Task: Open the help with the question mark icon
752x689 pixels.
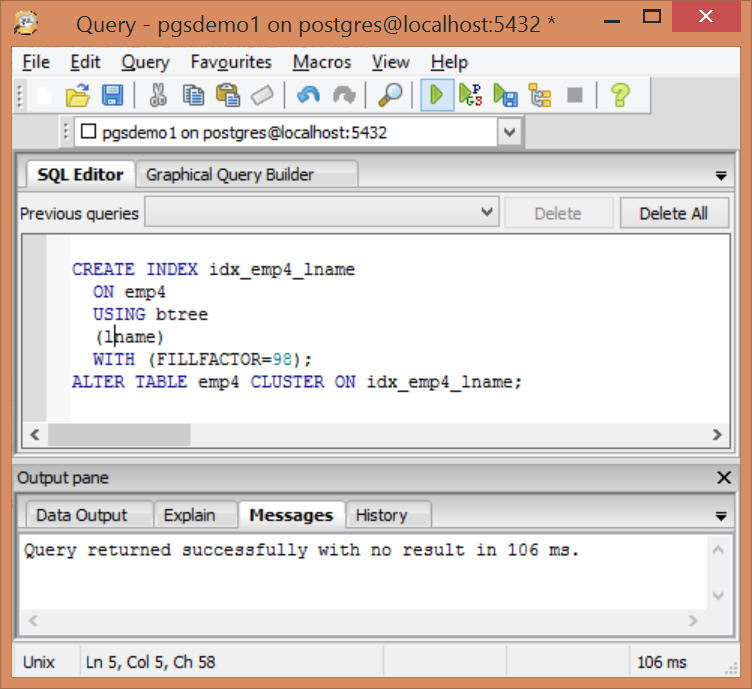Action: coord(621,95)
